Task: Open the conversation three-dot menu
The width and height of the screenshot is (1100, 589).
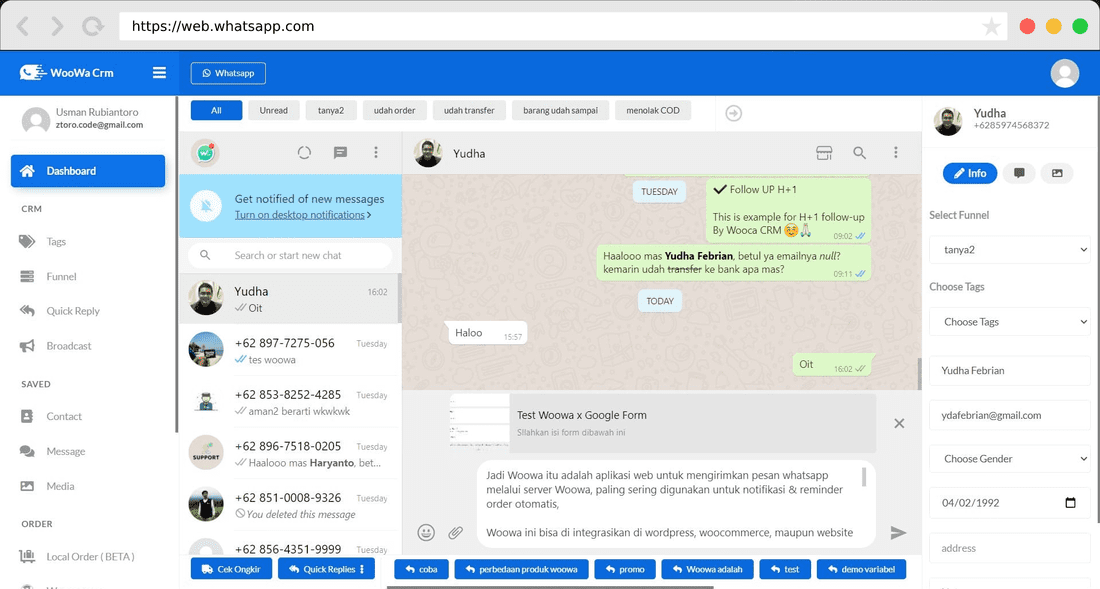Action: pyautogui.click(x=896, y=152)
